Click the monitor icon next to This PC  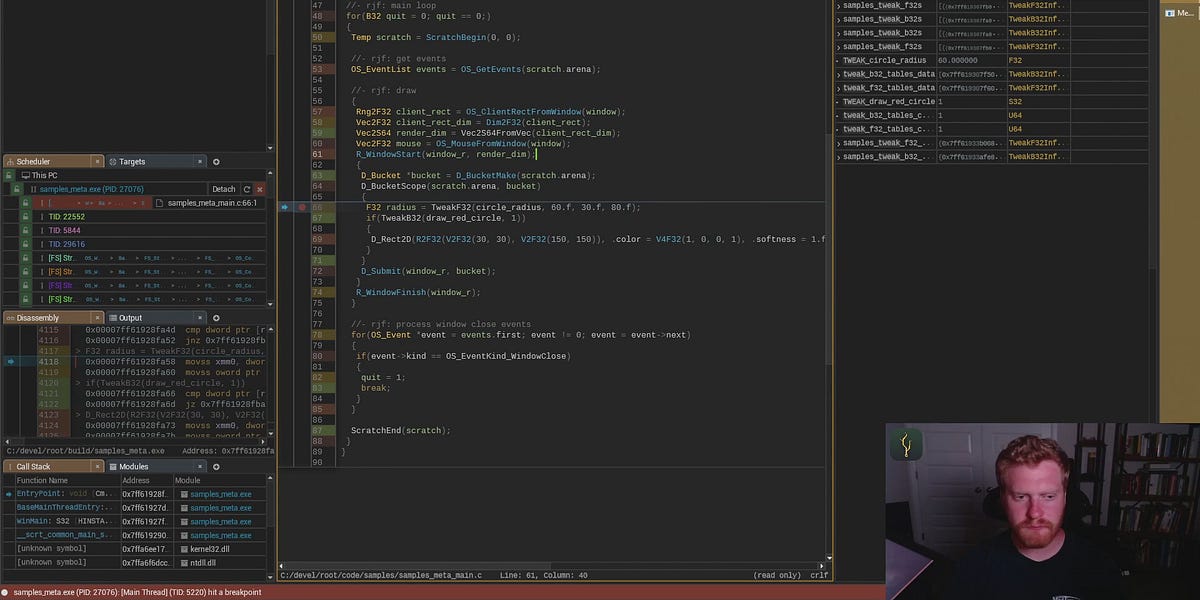(x=26, y=175)
